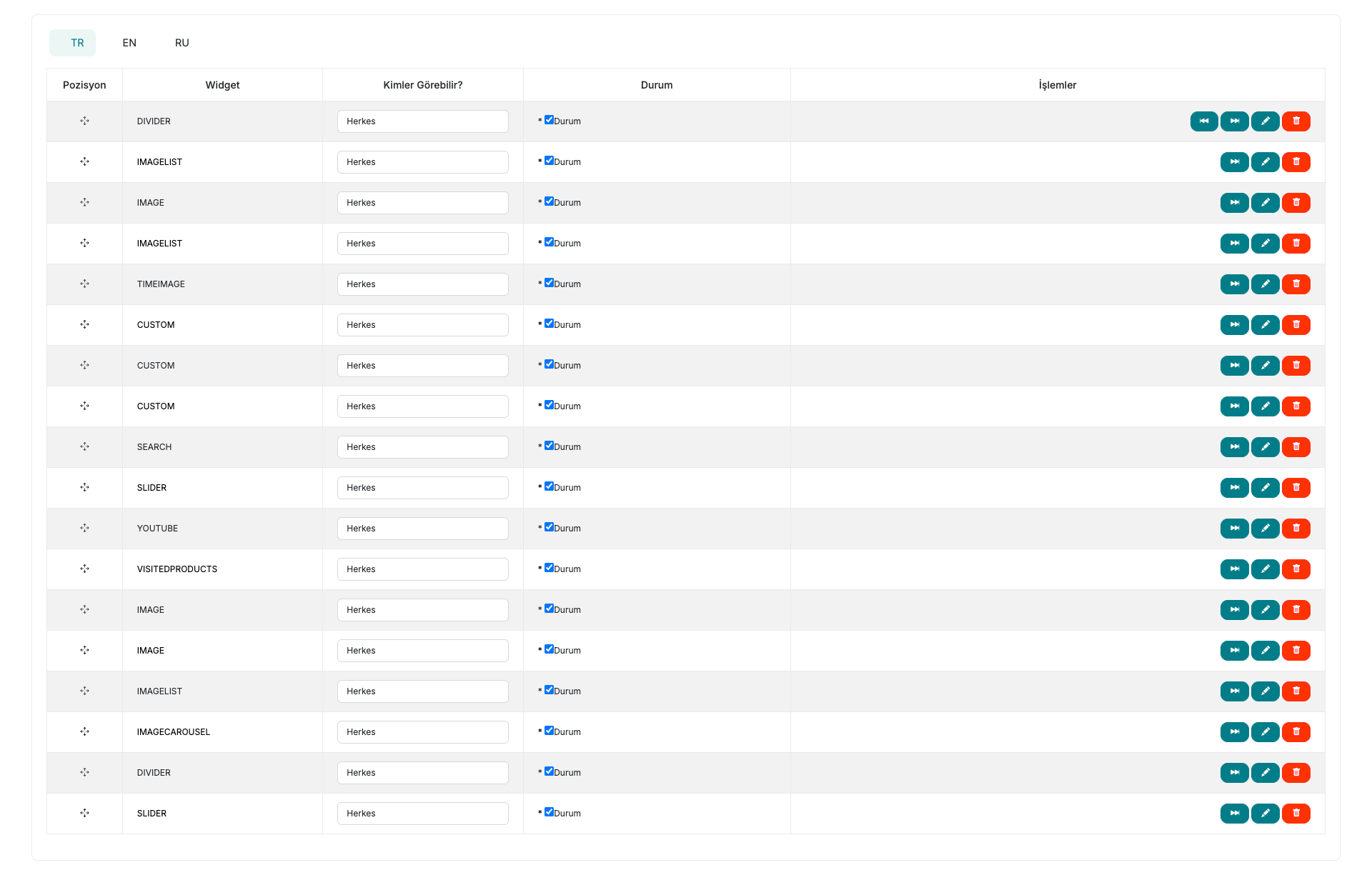The image size is (1372, 885).
Task: Edit the IMAGECAROUSEL widget with pencil icon
Action: 1265,732
